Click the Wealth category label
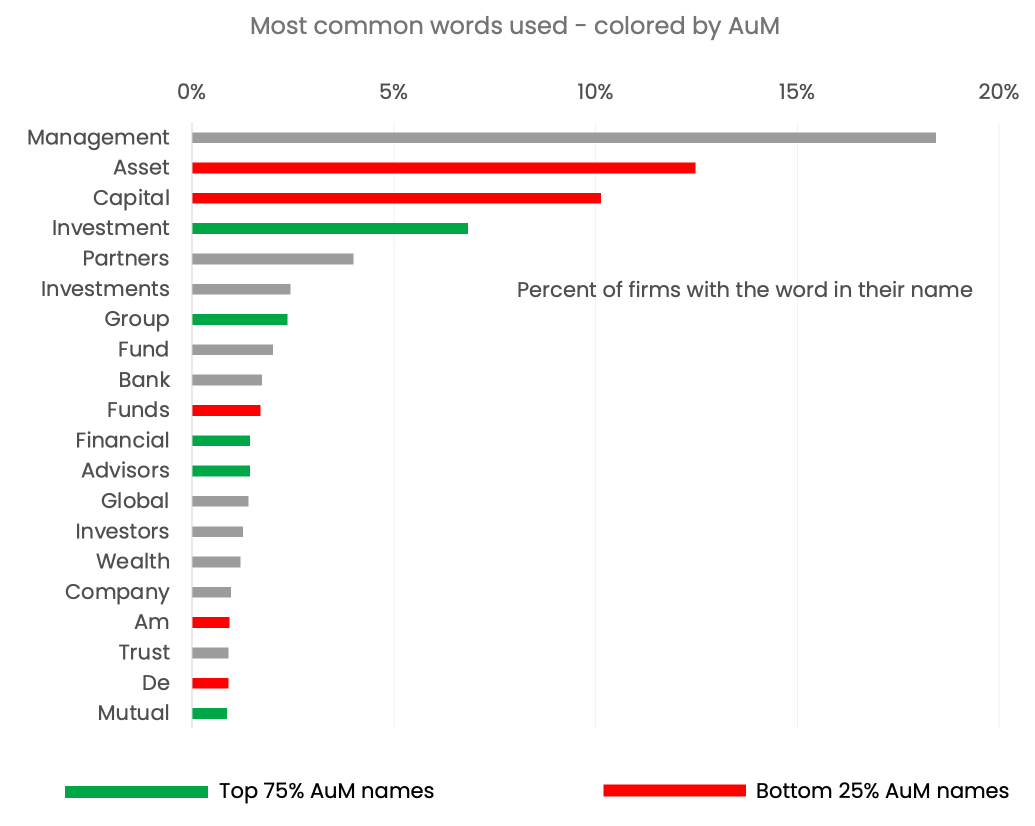Viewport: 1035px width, 826px height. [x=133, y=561]
